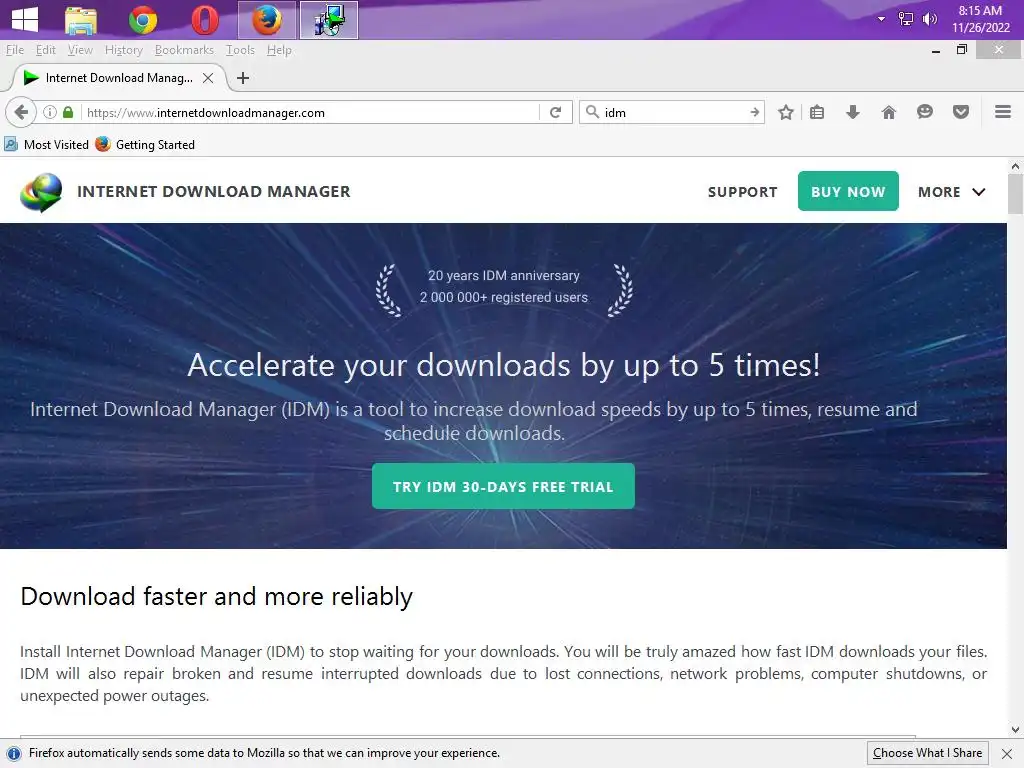Go to the SUPPORT page
1024x768 pixels.
(743, 192)
